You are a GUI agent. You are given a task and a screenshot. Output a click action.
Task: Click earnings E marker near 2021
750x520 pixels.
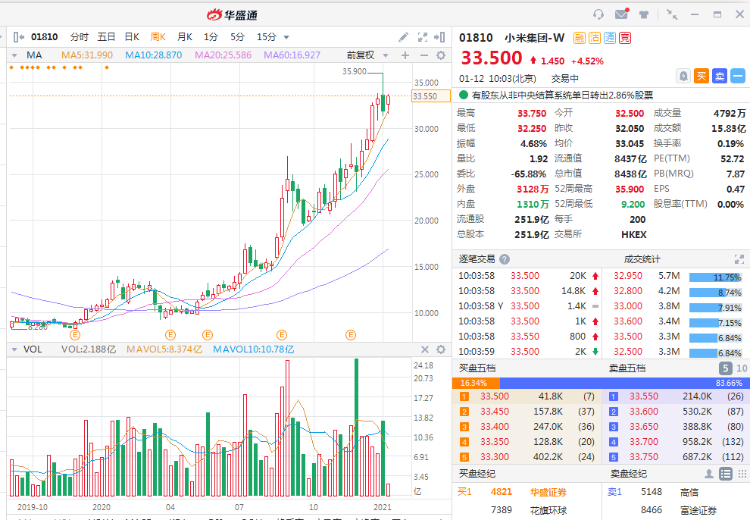point(351,335)
